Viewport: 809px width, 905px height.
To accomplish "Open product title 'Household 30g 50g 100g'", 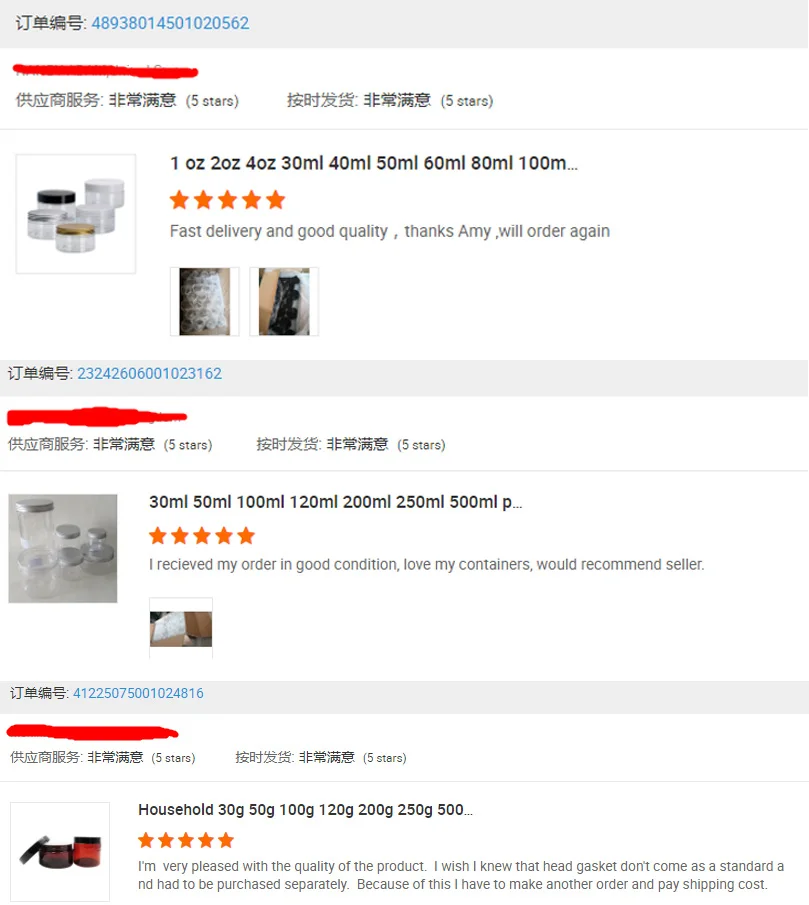I will tap(305, 810).
